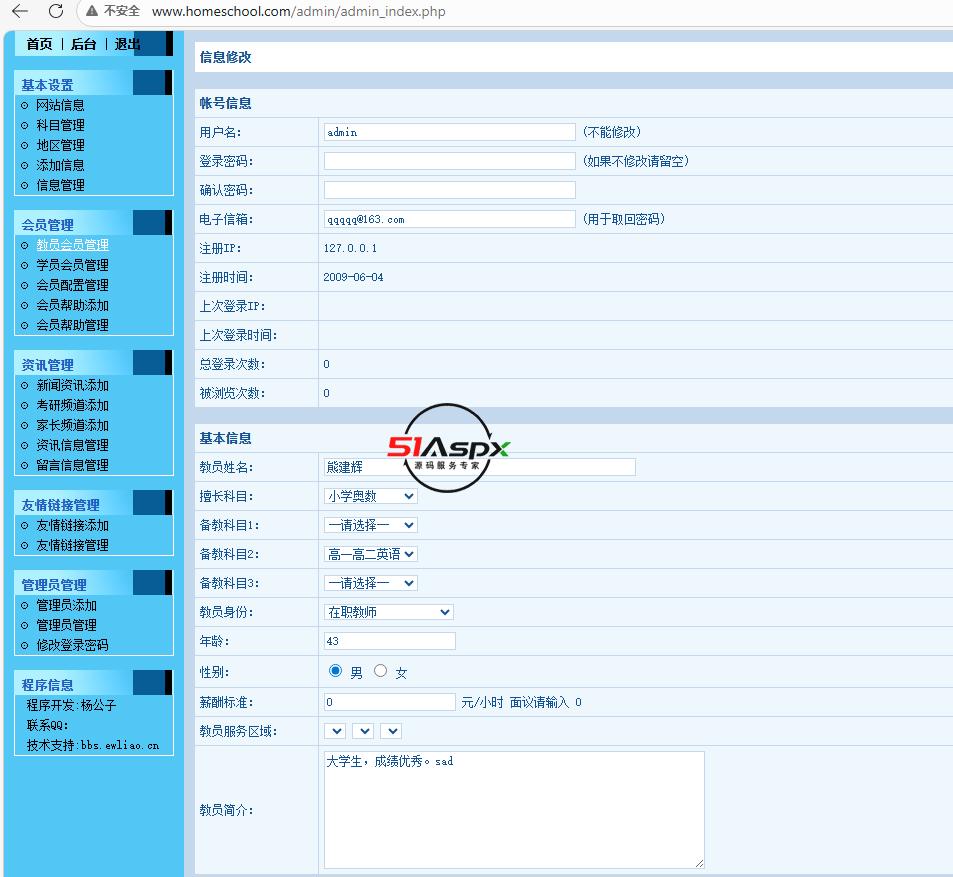Open 添加信息 in the sidebar
The width and height of the screenshot is (953, 877).
[x=60, y=165]
